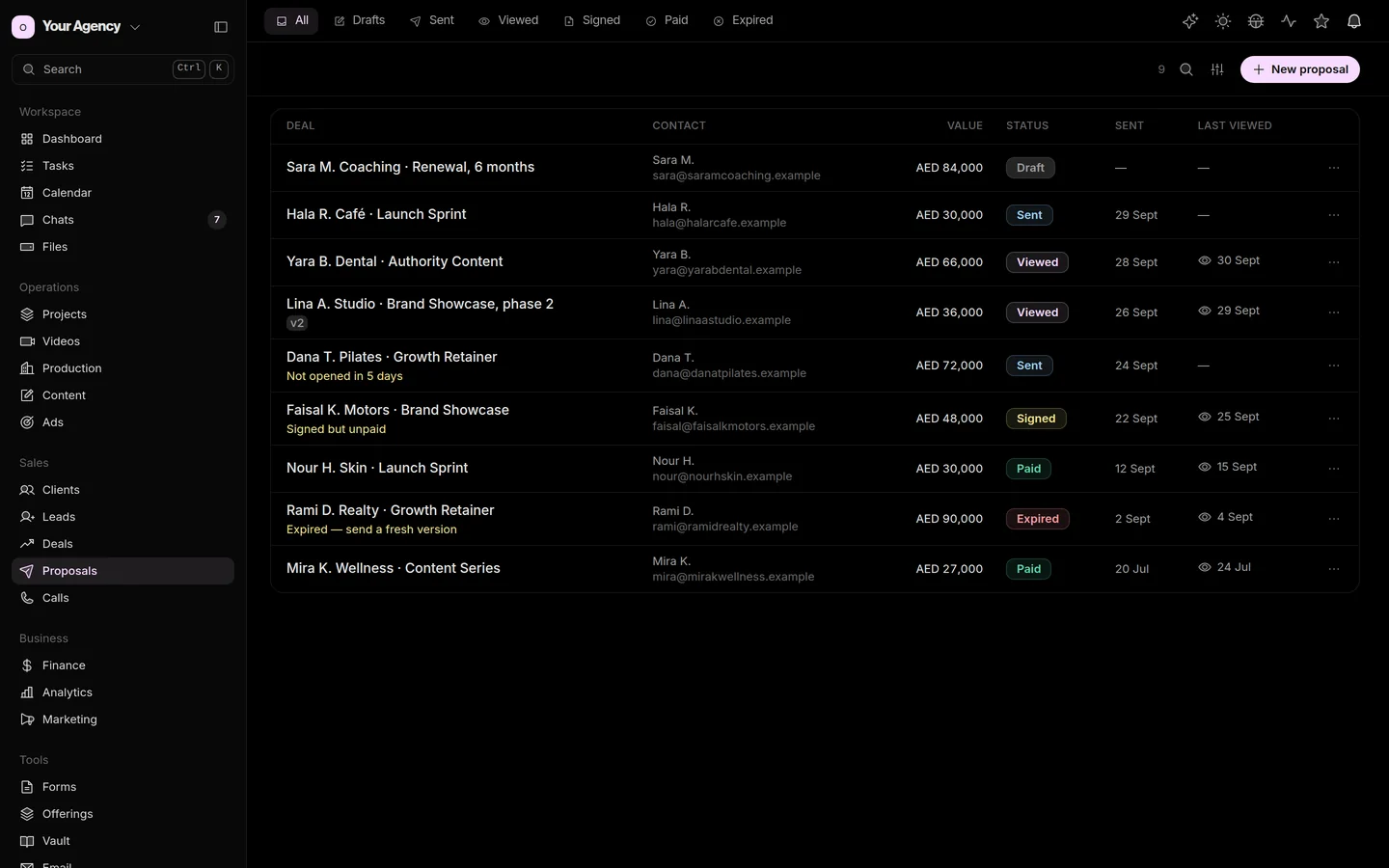Open favorites star icon
The width and height of the screenshot is (1389, 868).
tap(1321, 21)
